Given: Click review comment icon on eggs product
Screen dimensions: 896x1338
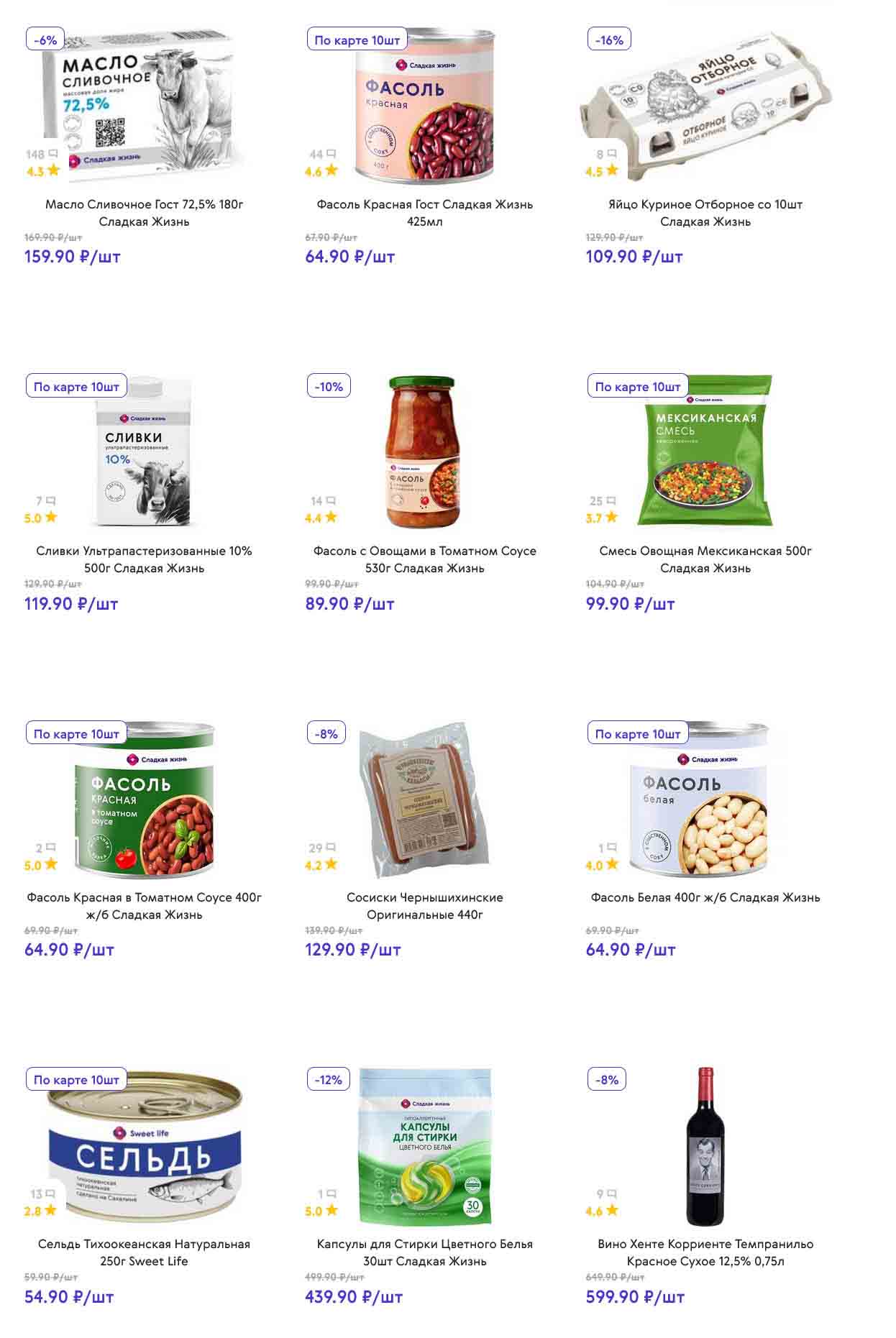Looking at the screenshot, I should (x=612, y=154).
